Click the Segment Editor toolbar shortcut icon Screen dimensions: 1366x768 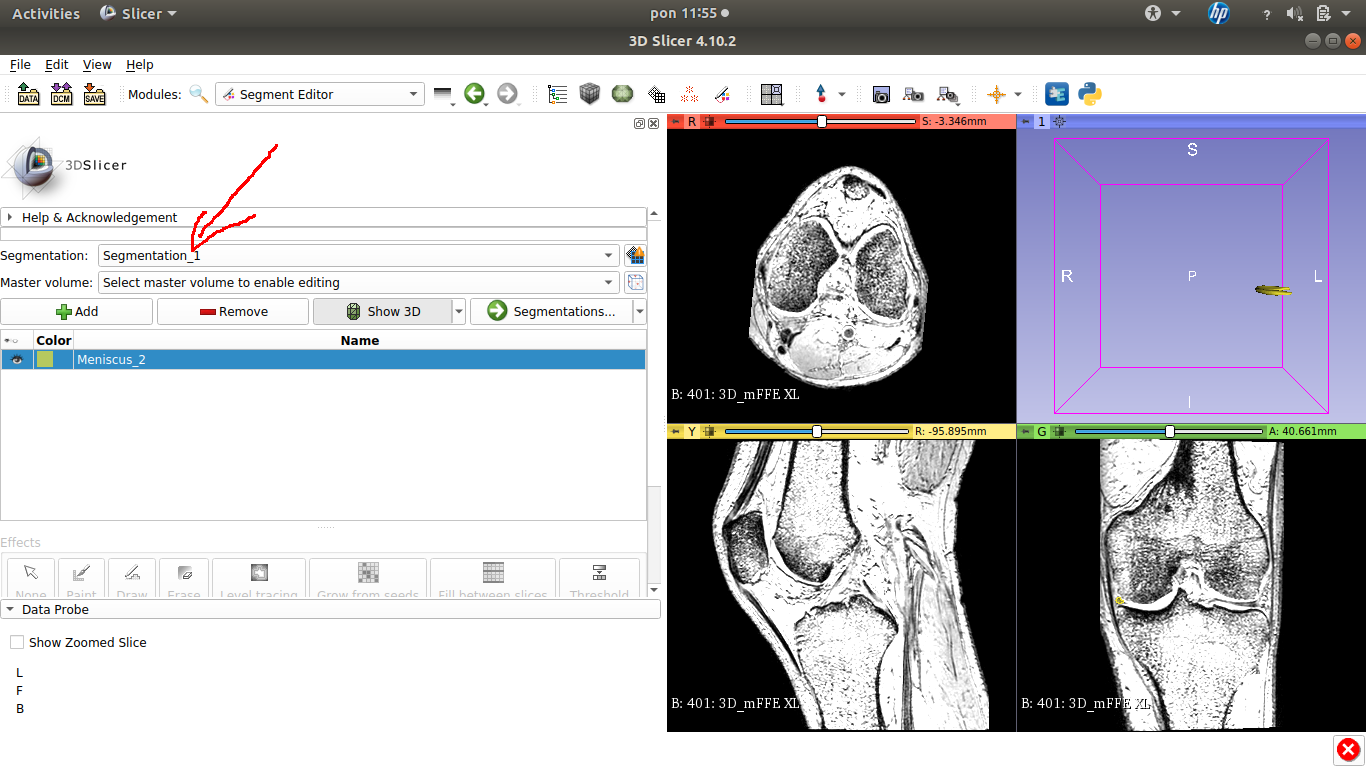click(722, 94)
